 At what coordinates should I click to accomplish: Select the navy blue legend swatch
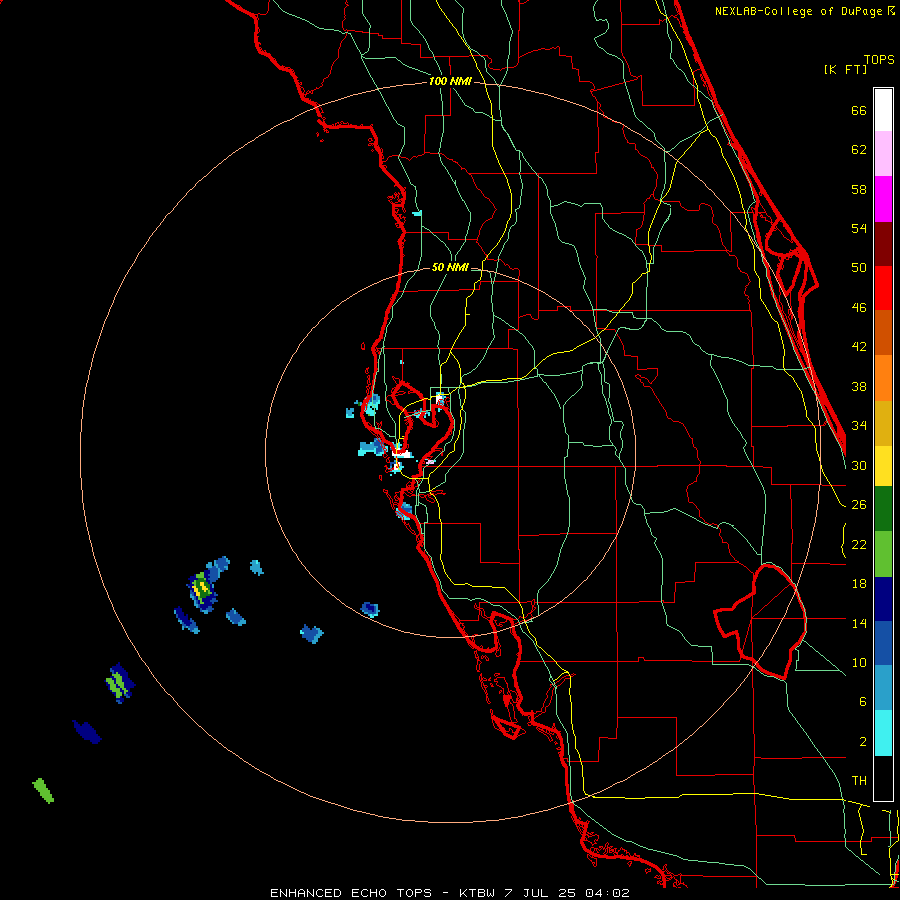pos(883,599)
